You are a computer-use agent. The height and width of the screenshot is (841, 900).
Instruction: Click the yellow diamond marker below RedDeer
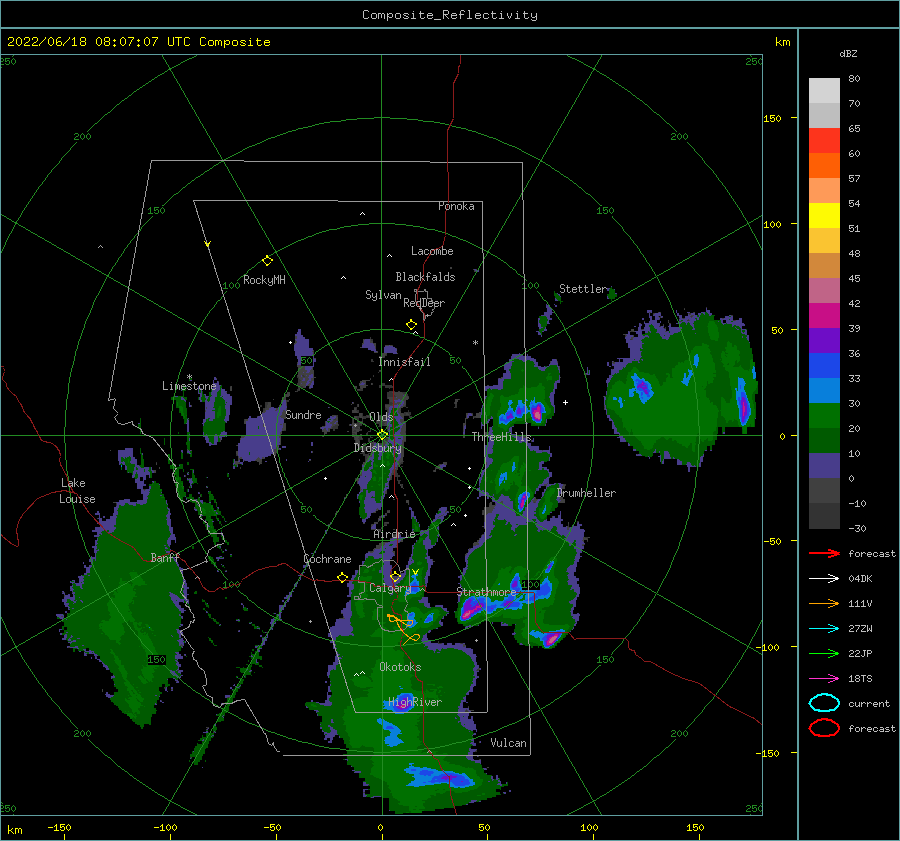click(x=412, y=325)
